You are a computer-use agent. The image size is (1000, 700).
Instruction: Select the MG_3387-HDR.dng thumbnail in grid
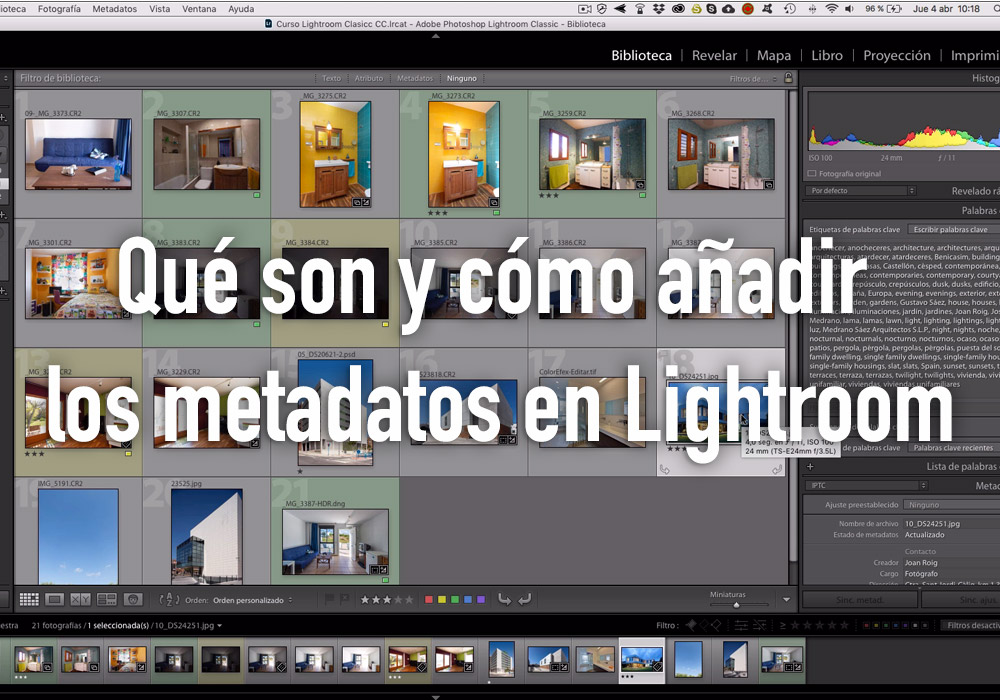pos(335,542)
